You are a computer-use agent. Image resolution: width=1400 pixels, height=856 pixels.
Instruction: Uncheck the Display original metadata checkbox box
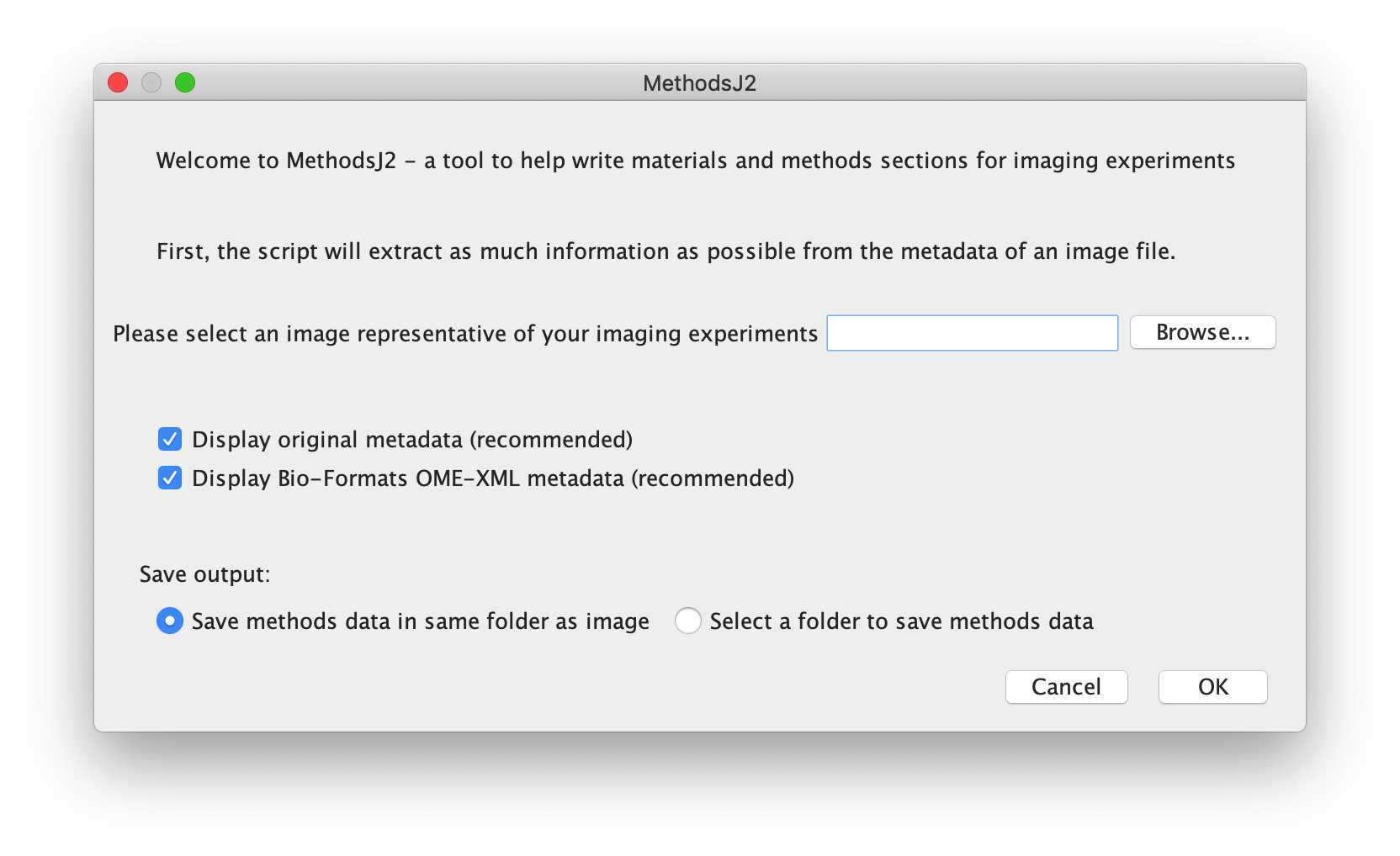pyautogui.click(x=170, y=439)
